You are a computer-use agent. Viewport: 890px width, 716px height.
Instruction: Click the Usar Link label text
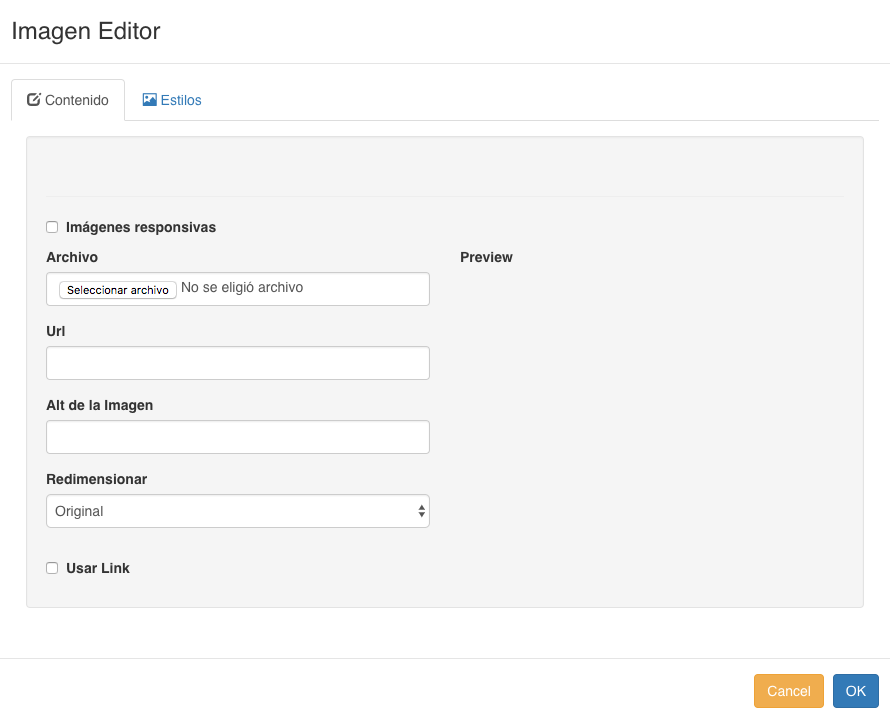(98, 568)
